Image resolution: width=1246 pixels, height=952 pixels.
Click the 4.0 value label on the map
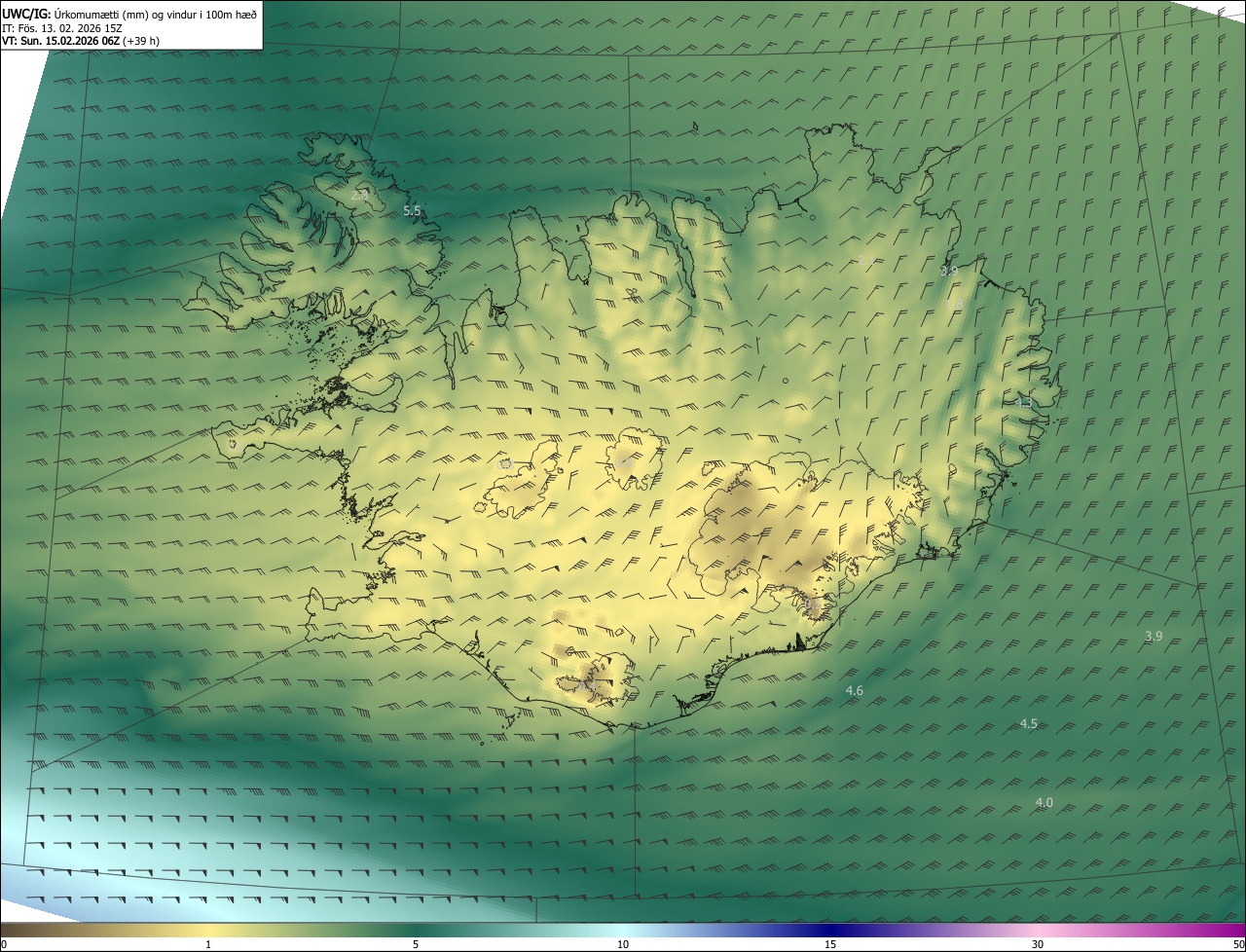[x=1044, y=802]
